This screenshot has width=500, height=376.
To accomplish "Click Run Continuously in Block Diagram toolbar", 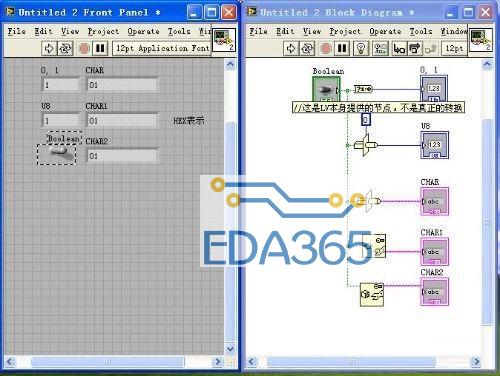I will 307,49.
